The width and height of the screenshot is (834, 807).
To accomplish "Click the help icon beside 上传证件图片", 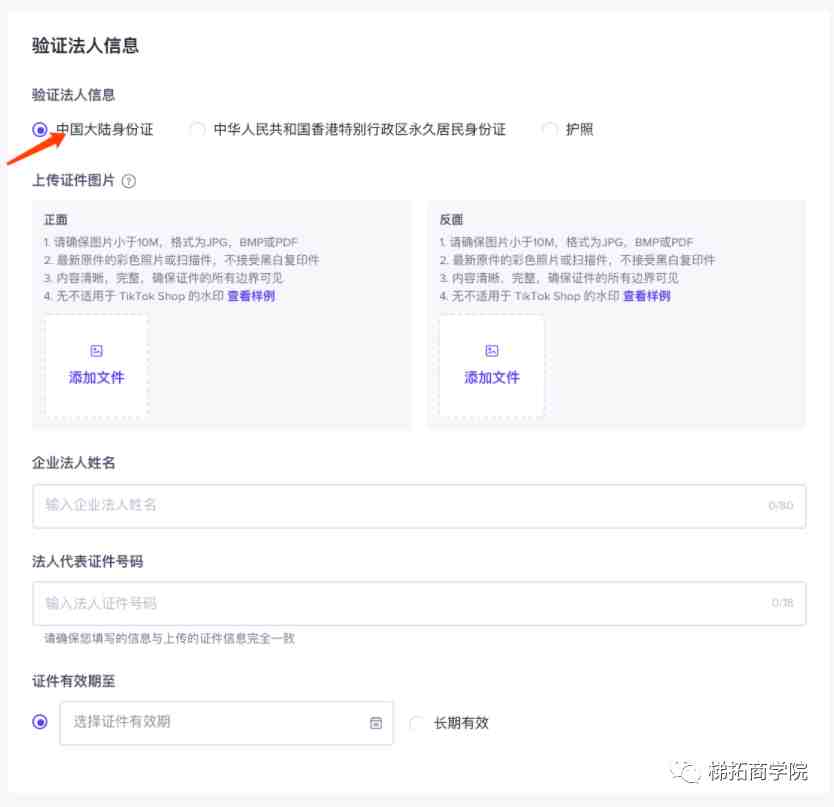I will tap(129, 181).
